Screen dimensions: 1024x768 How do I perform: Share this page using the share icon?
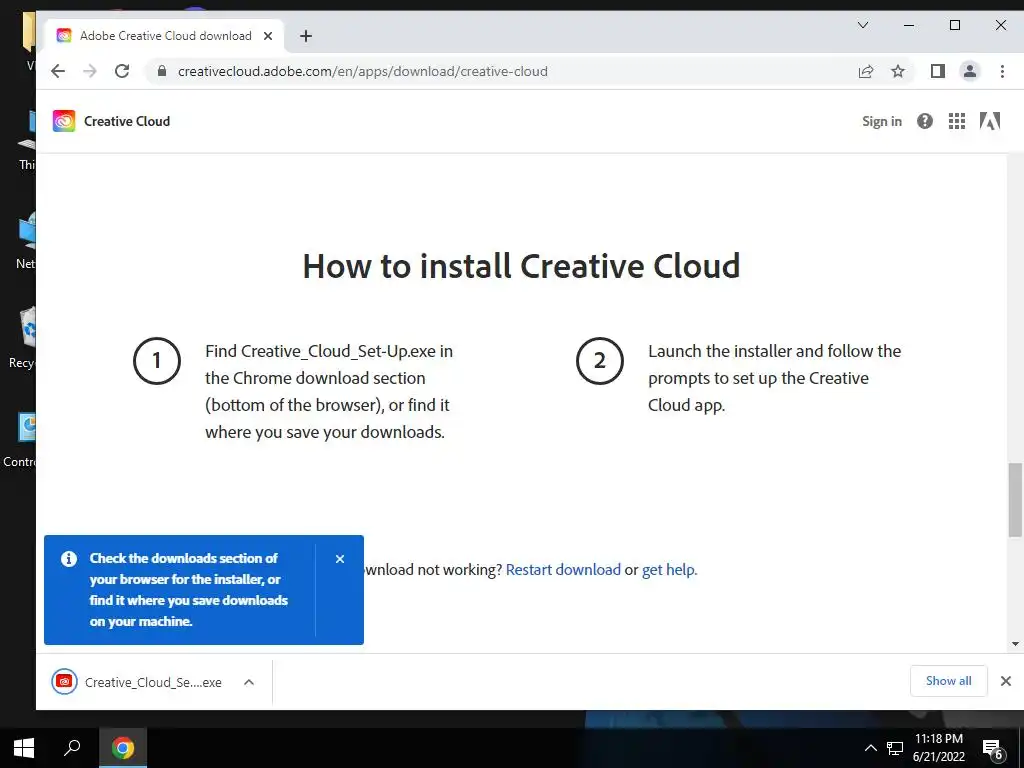tap(866, 71)
